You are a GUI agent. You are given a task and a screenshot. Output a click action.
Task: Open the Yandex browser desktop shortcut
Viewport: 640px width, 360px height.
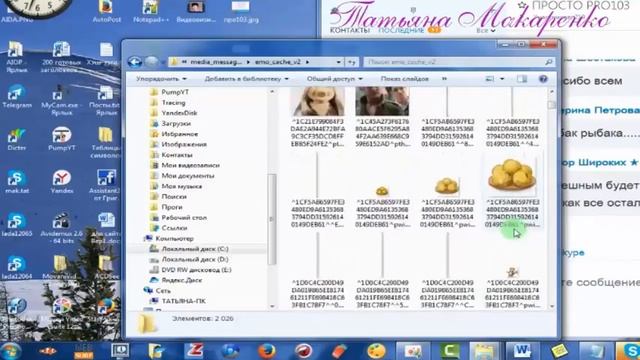coord(62,182)
